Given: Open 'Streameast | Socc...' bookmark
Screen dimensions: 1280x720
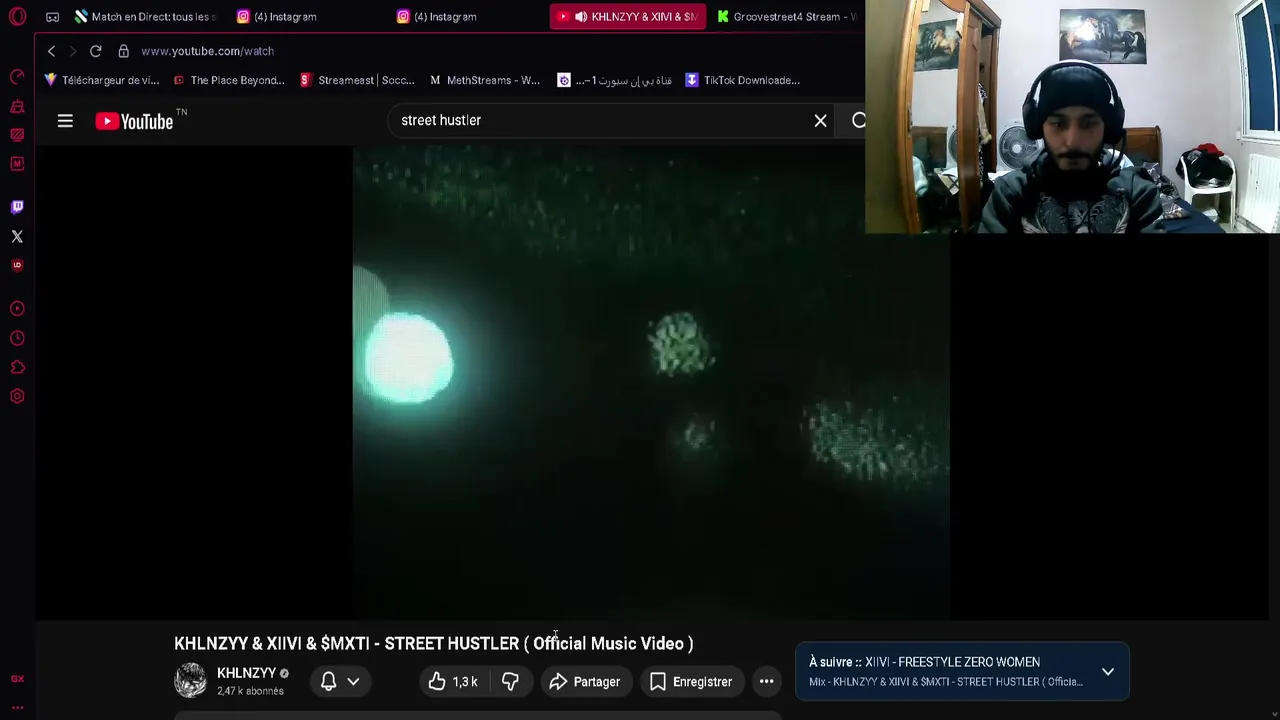Looking at the screenshot, I should (x=357, y=80).
